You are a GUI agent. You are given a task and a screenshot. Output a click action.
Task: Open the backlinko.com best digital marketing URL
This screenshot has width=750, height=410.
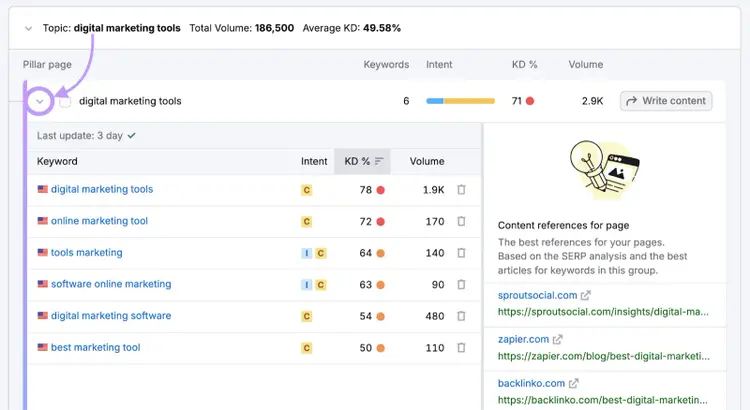(603, 400)
